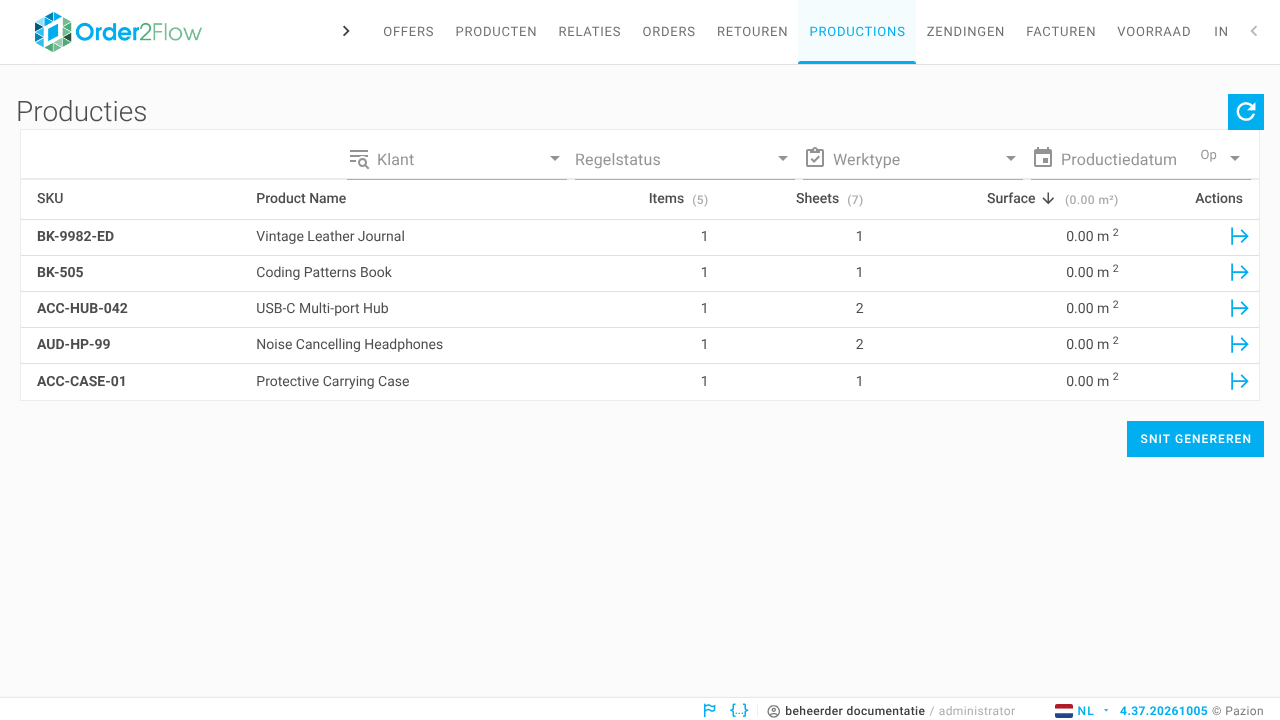1280x720 pixels.
Task: Open the Op date operator dropdown
Action: click(x=1222, y=158)
